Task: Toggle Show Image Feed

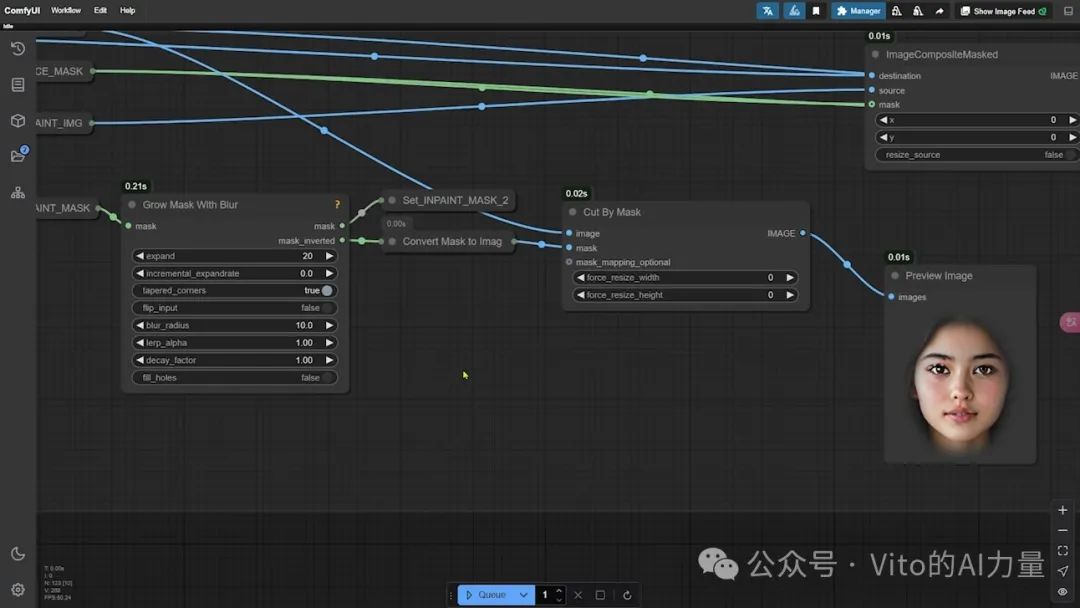Action: 1004,11
